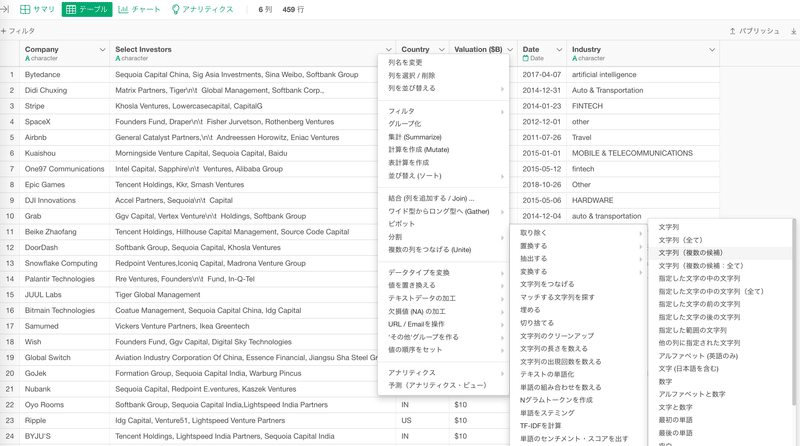Click the calendar type icon under Date header
800x446 pixels.
(x=526, y=58)
